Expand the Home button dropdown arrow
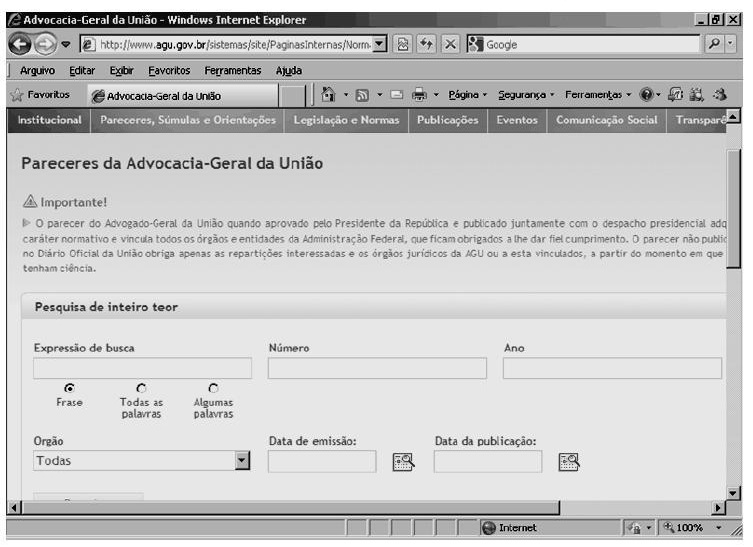Screen dimensions: 753x547 pos(346,95)
